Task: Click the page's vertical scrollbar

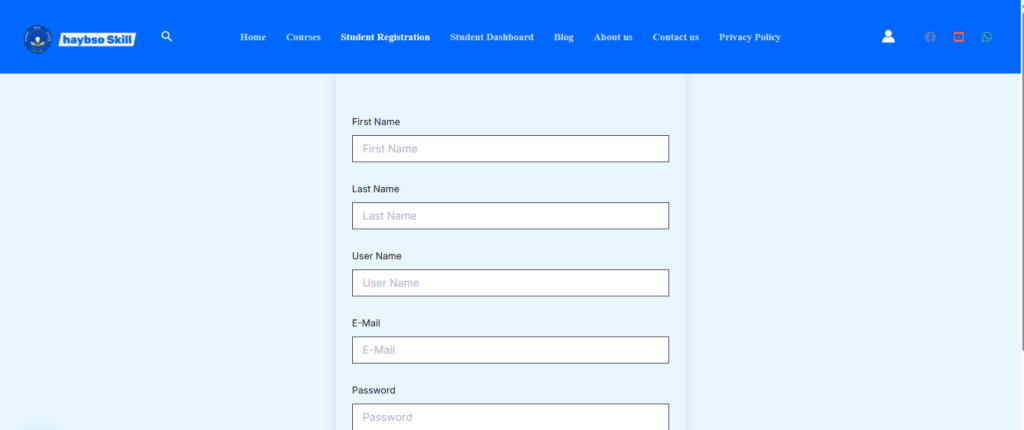Action: click(1020, 200)
